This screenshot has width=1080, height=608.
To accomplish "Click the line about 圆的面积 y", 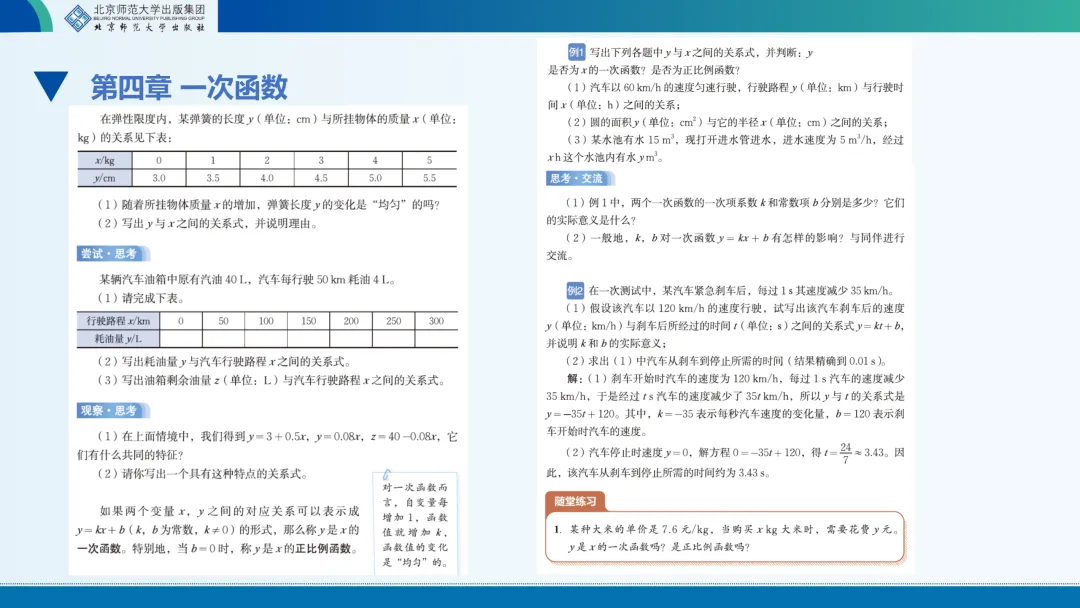I will click(x=727, y=122).
